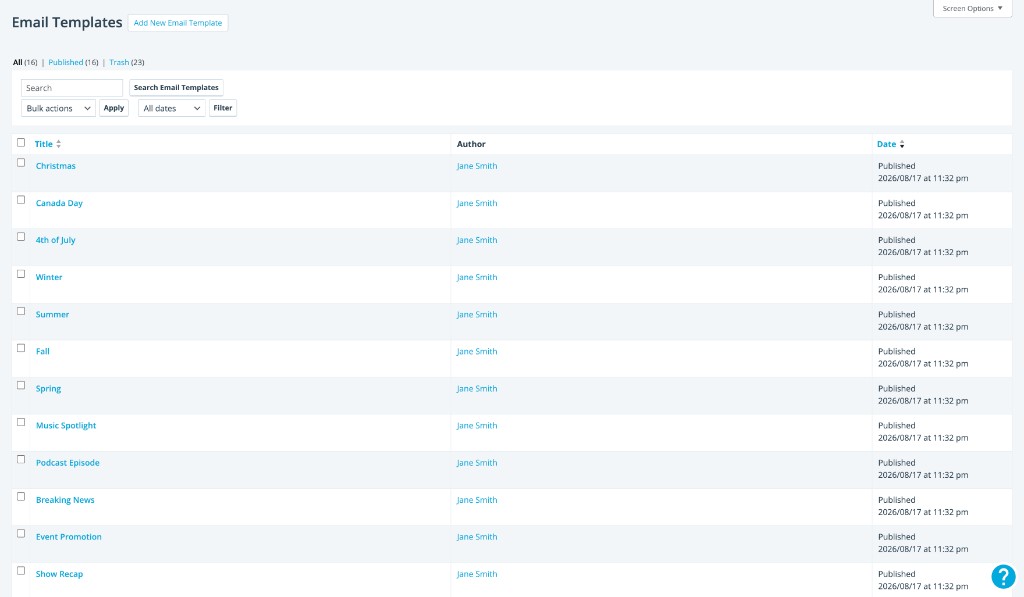
Task: Check the Event Promotion checkbox
Action: tap(21, 534)
